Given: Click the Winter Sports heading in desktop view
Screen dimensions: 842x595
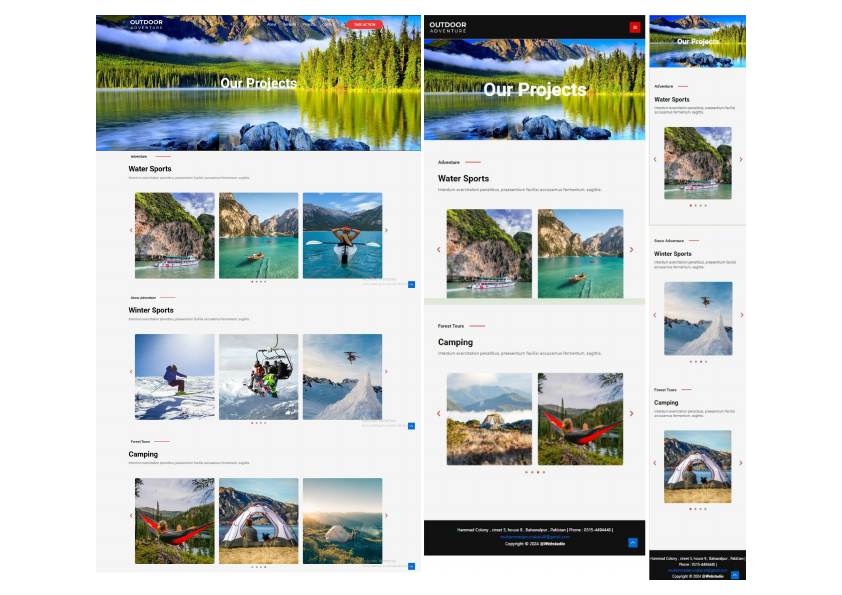Looking at the screenshot, I should click(x=151, y=310).
